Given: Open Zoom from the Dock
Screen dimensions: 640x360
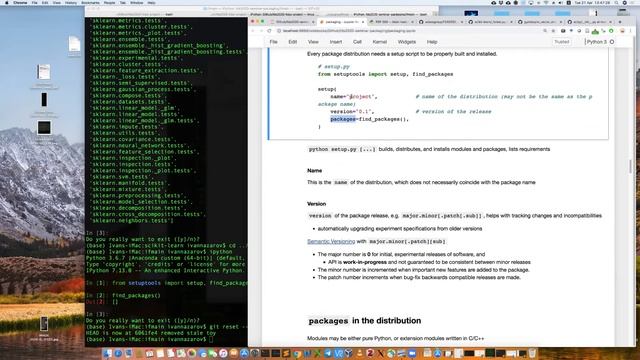Looking at the screenshot, I should click(x=412, y=353).
